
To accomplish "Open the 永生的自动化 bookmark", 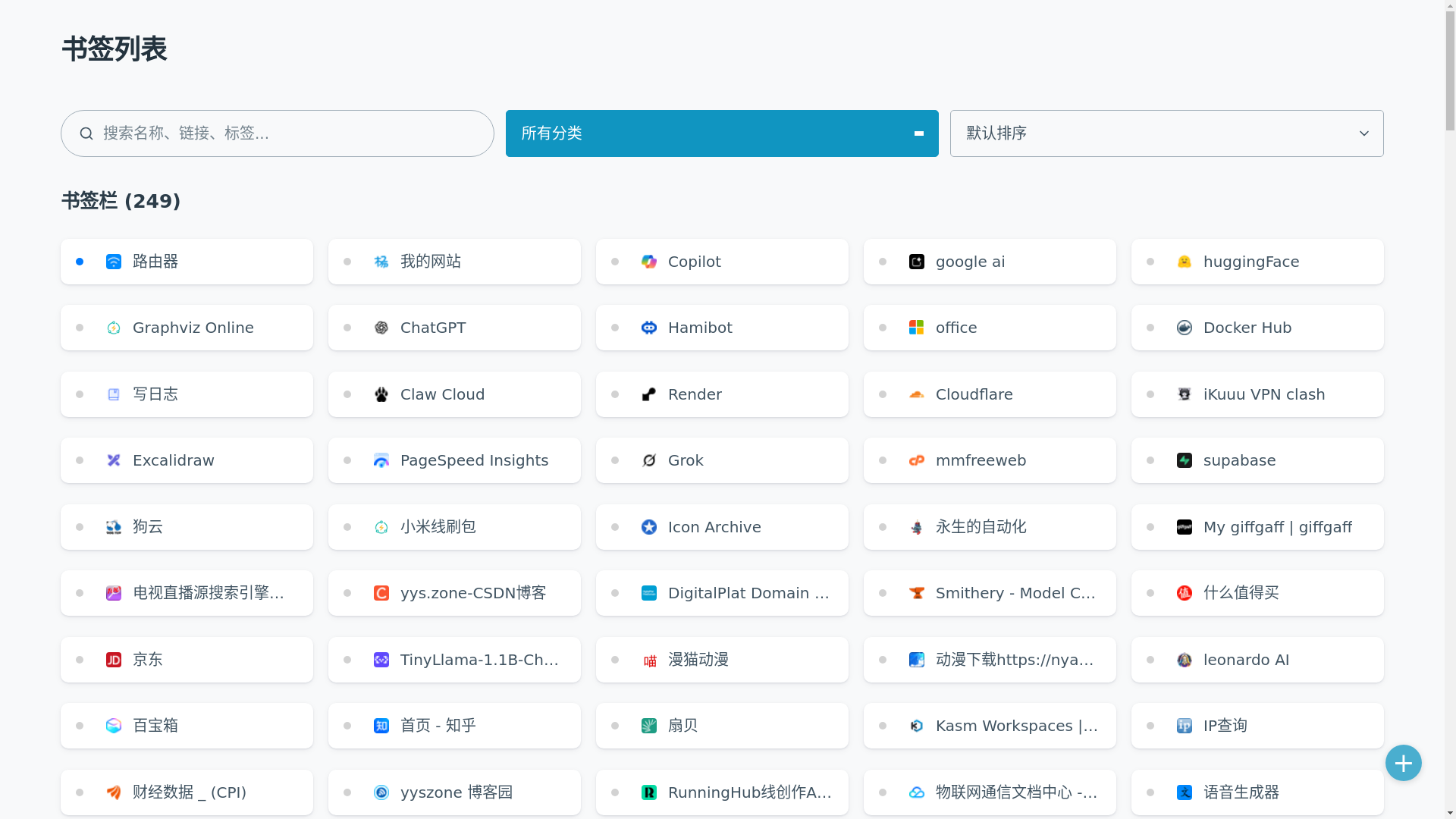I will pyautogui.click(x=990, y=527).
